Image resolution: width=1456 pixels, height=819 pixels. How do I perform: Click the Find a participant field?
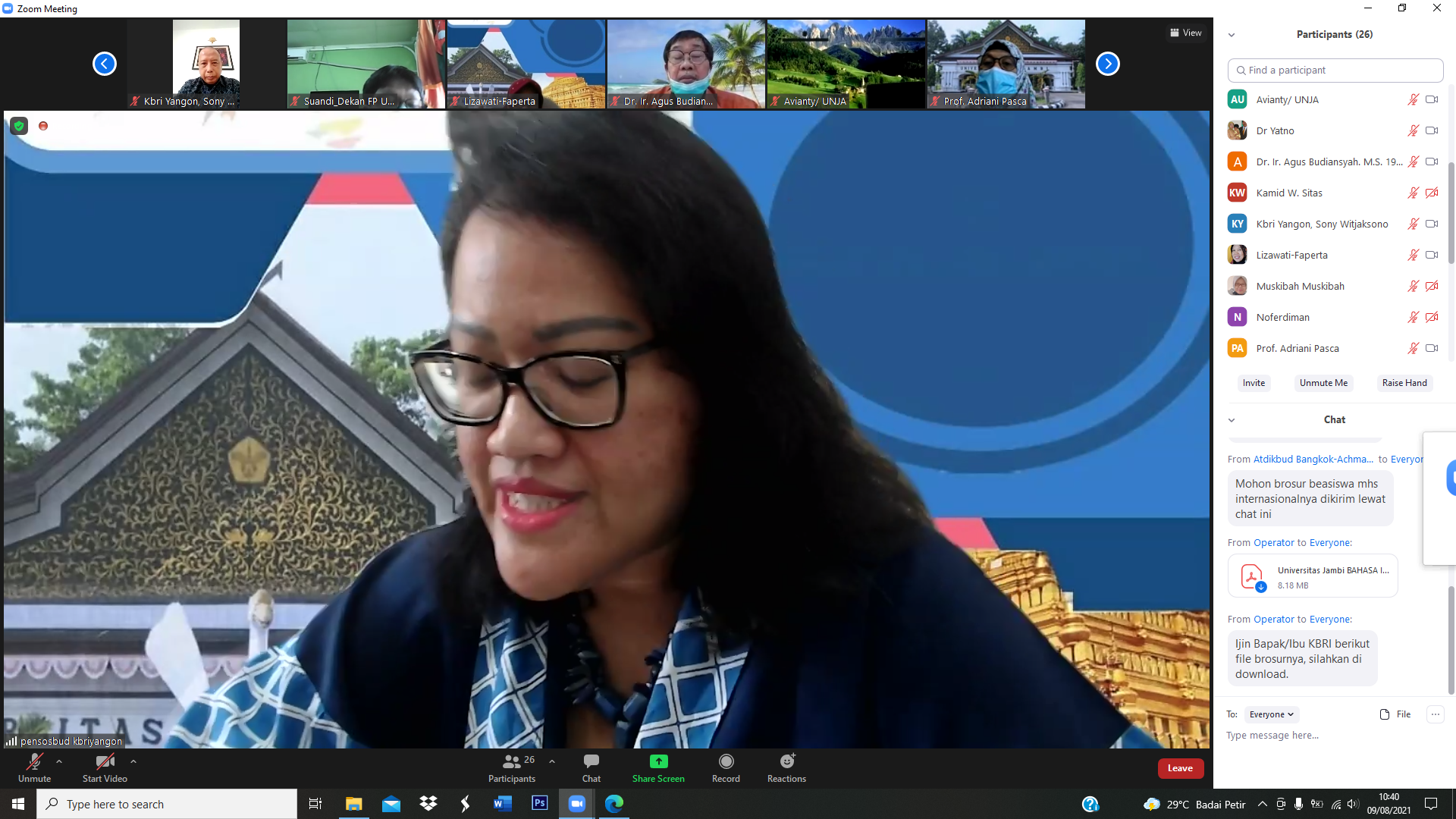coord(1335,70)
